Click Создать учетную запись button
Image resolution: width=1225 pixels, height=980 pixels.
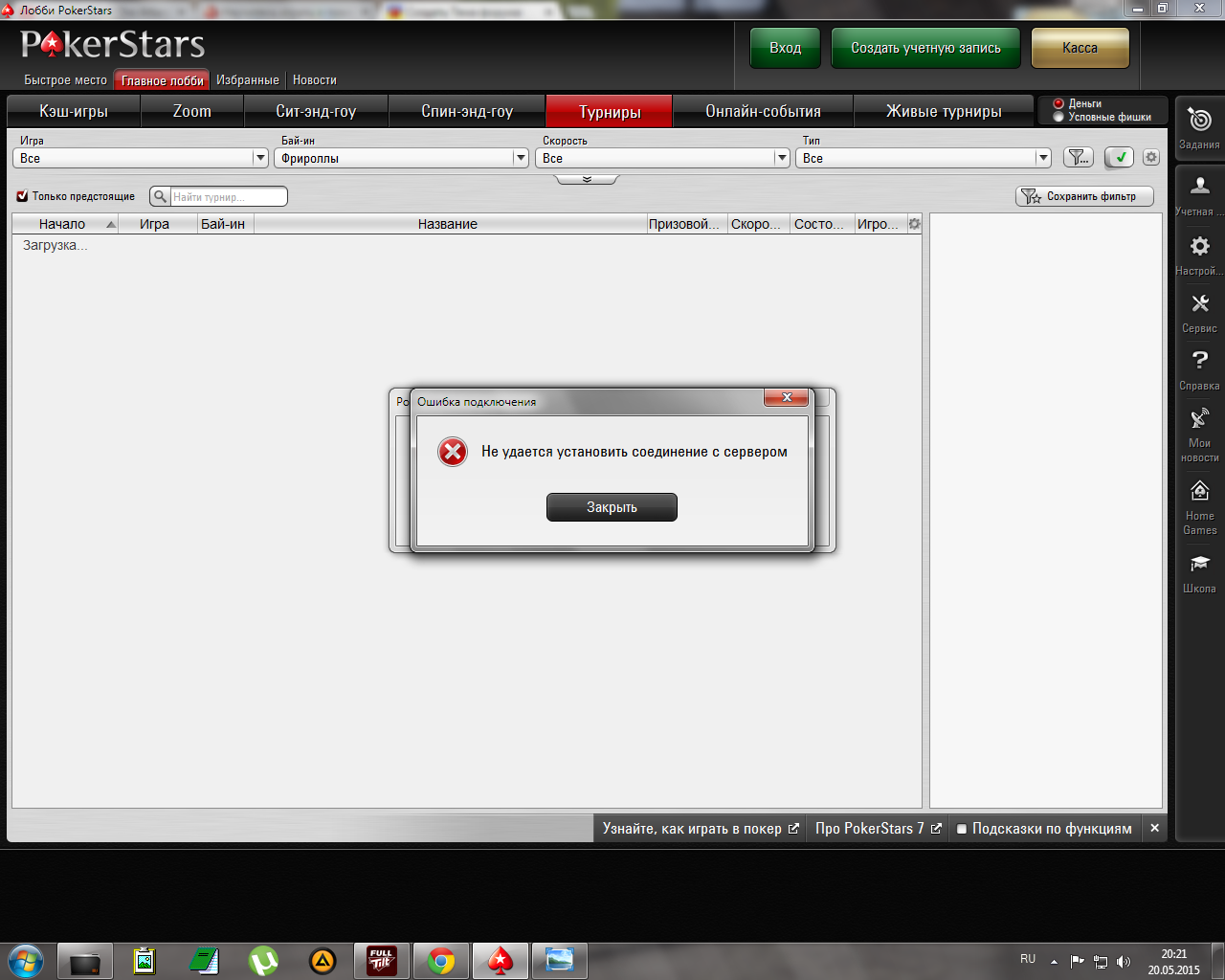925,48
